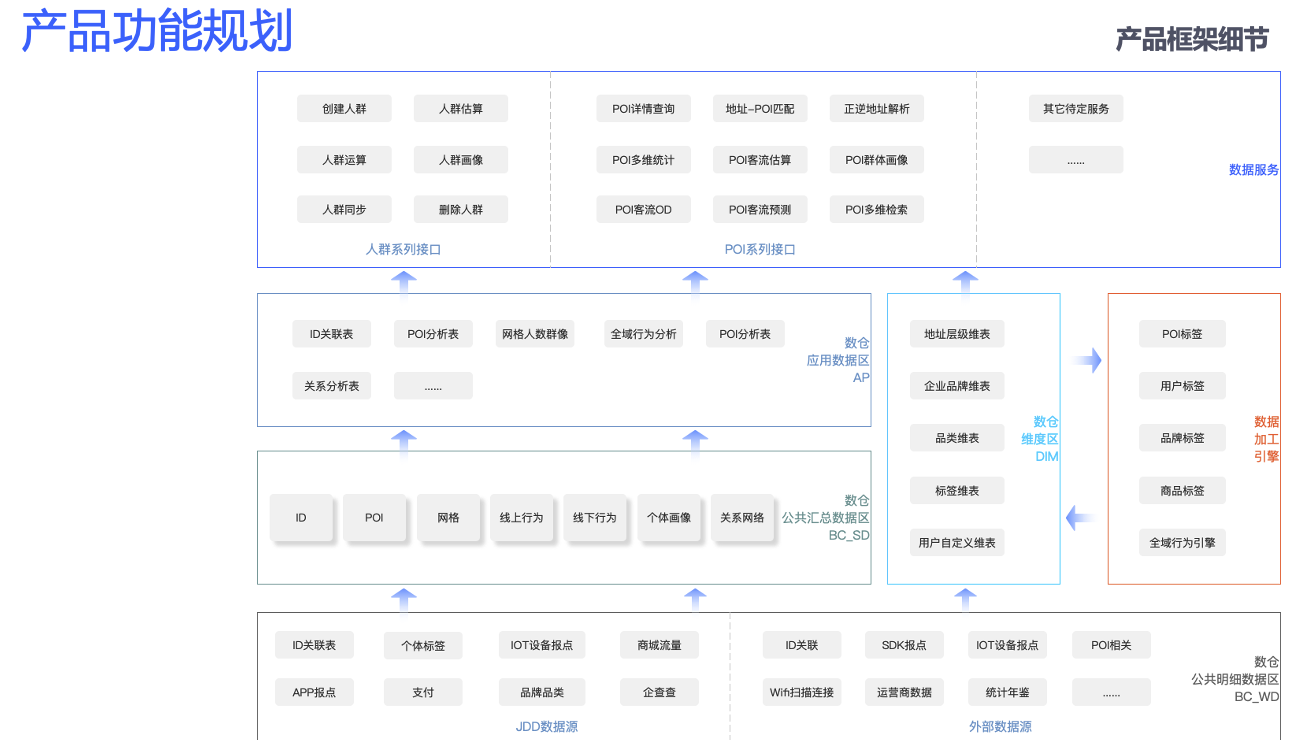Click the 品牌品类 box

(542, 692)
